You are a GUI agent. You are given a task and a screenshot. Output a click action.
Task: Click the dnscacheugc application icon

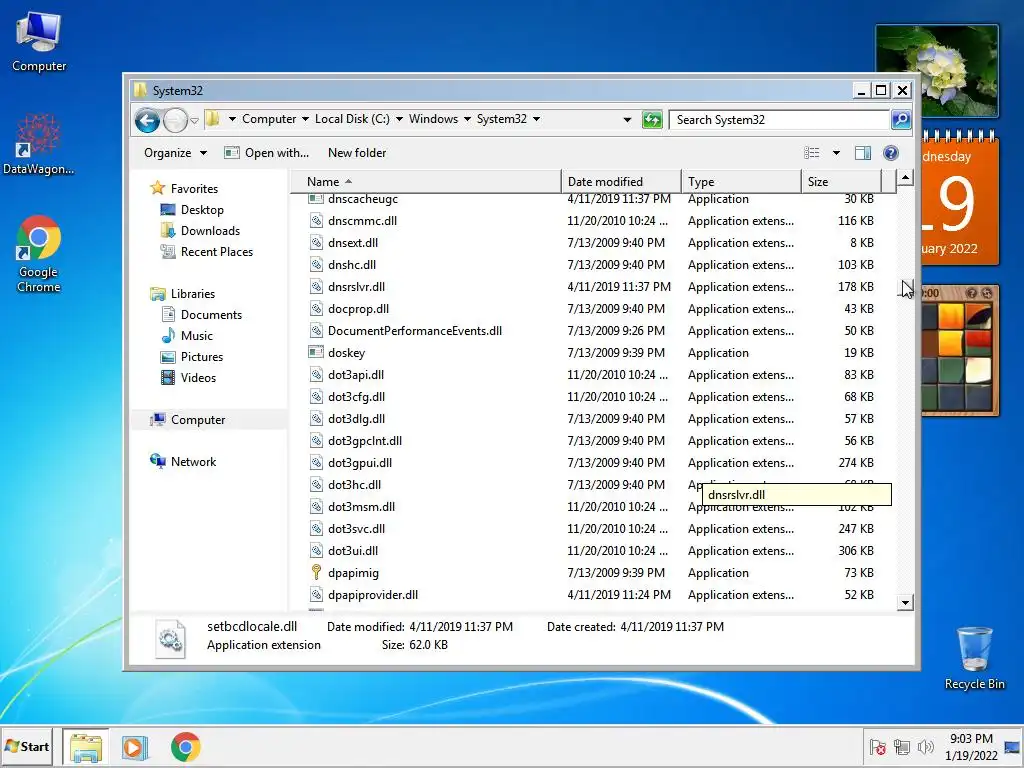click(x=316, y=198)
